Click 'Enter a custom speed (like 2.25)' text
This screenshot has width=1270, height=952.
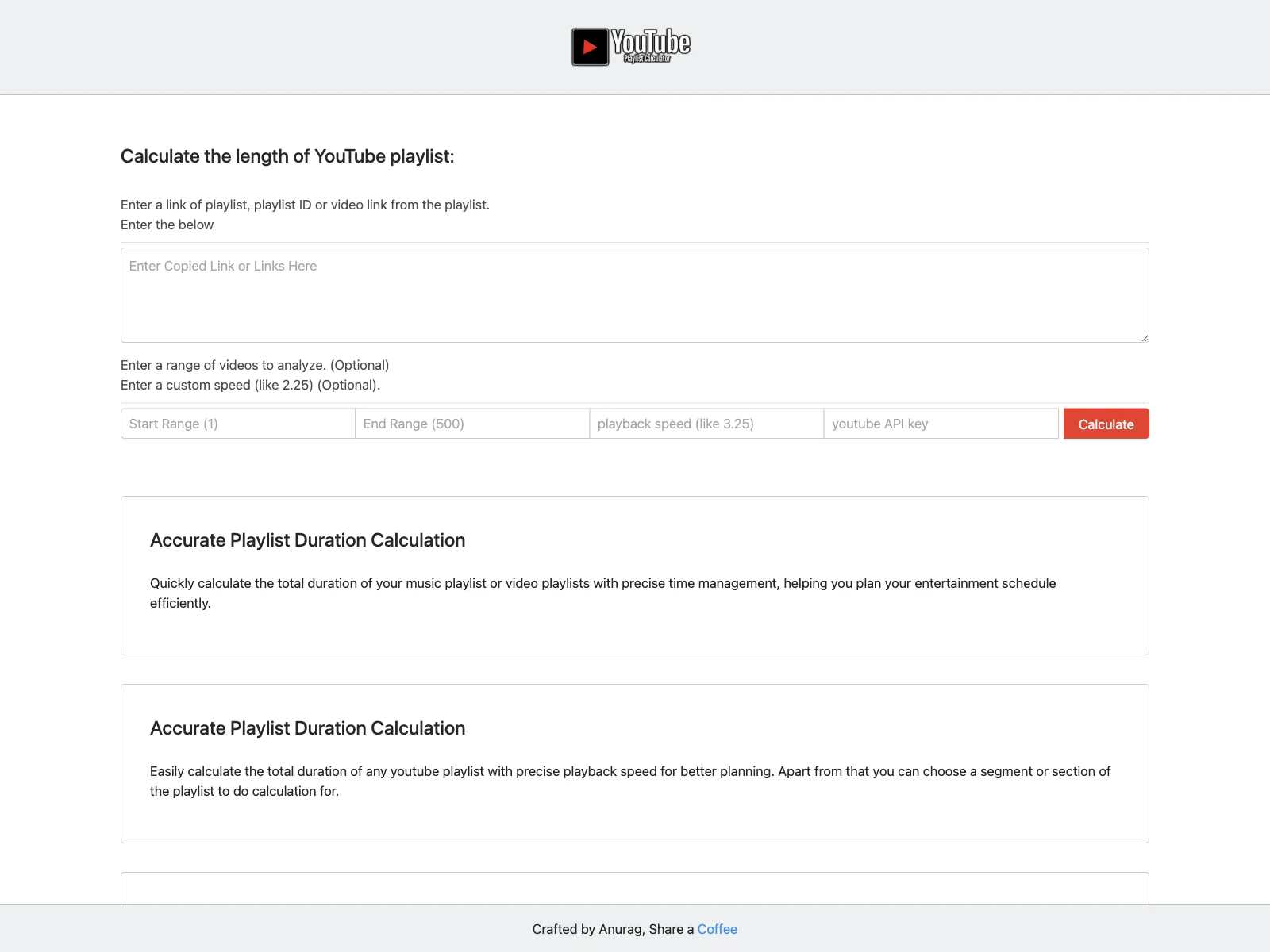(x=250, y=385)
